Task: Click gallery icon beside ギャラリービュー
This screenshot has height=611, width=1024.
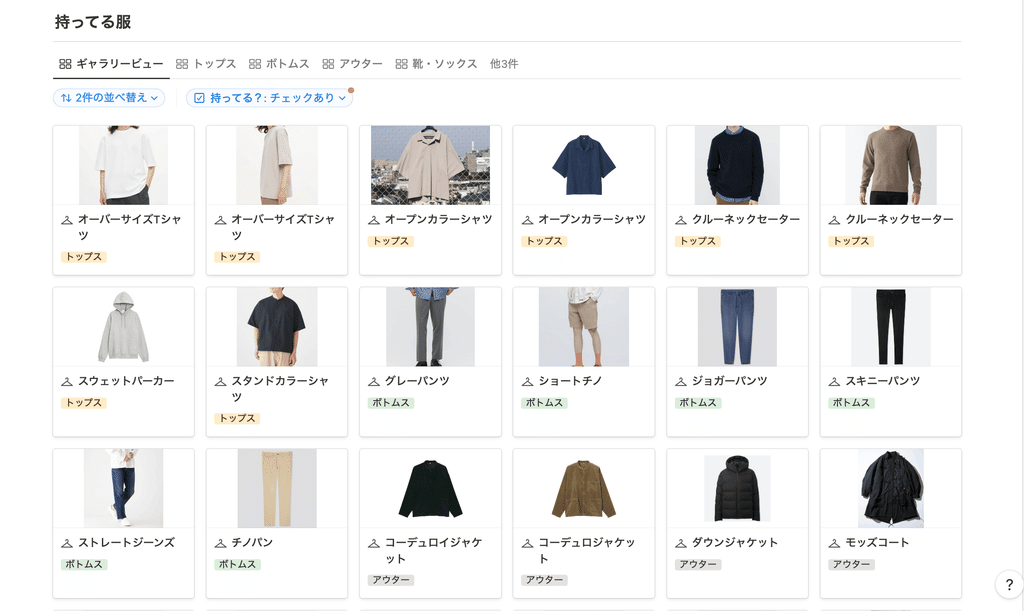Action: (x=65, y=64)
